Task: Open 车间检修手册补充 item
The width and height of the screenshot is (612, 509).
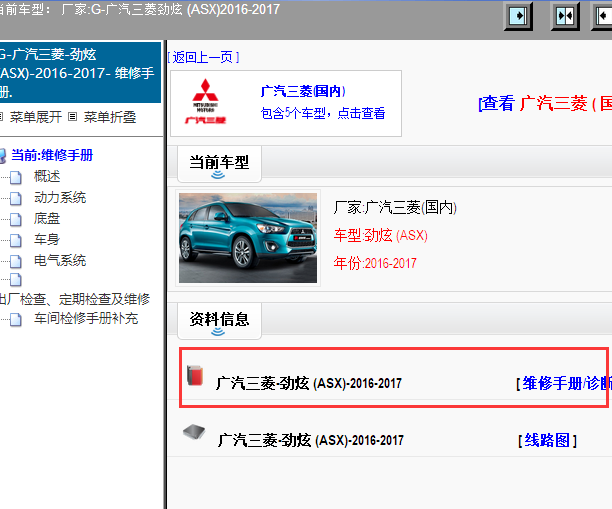Action: pos(86,319)
